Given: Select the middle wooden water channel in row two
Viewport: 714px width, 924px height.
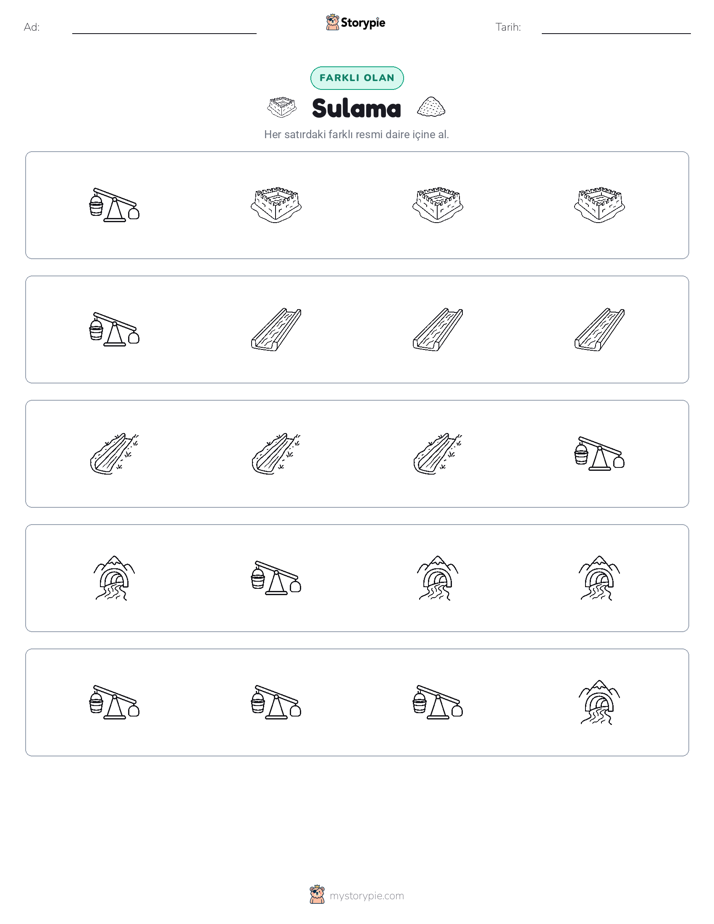Looking at the screenshot, I should [438, 329].
